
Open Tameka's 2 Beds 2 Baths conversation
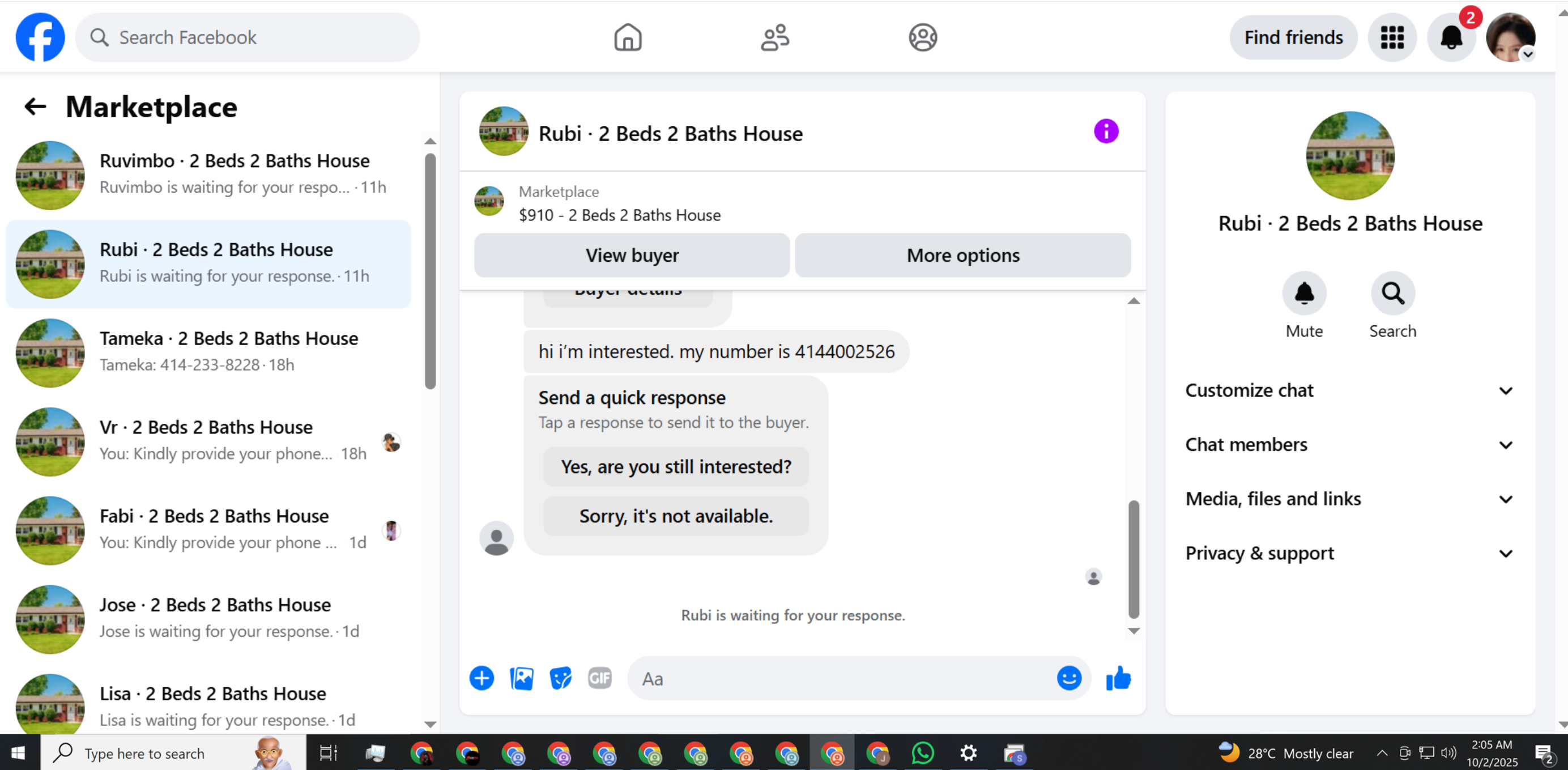click(209, 352)
